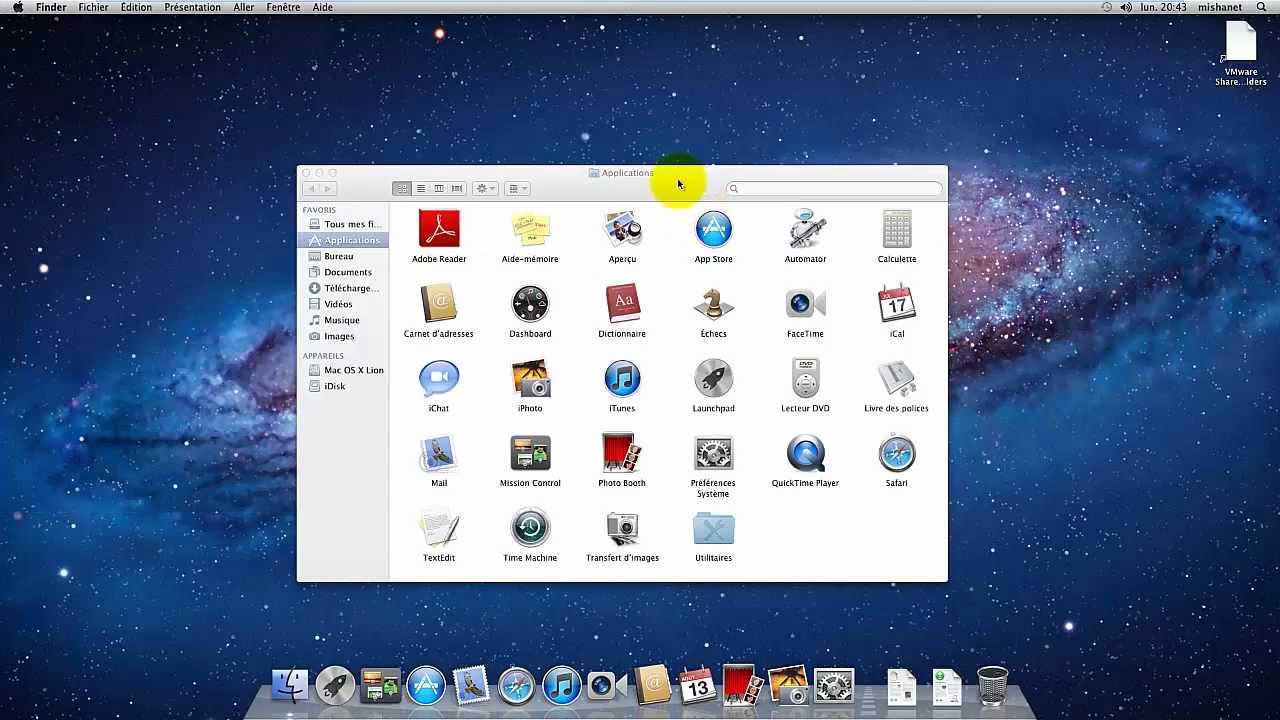Open the Fenêtre menu
Screen dimensions: 1280x720
[283, 7]
